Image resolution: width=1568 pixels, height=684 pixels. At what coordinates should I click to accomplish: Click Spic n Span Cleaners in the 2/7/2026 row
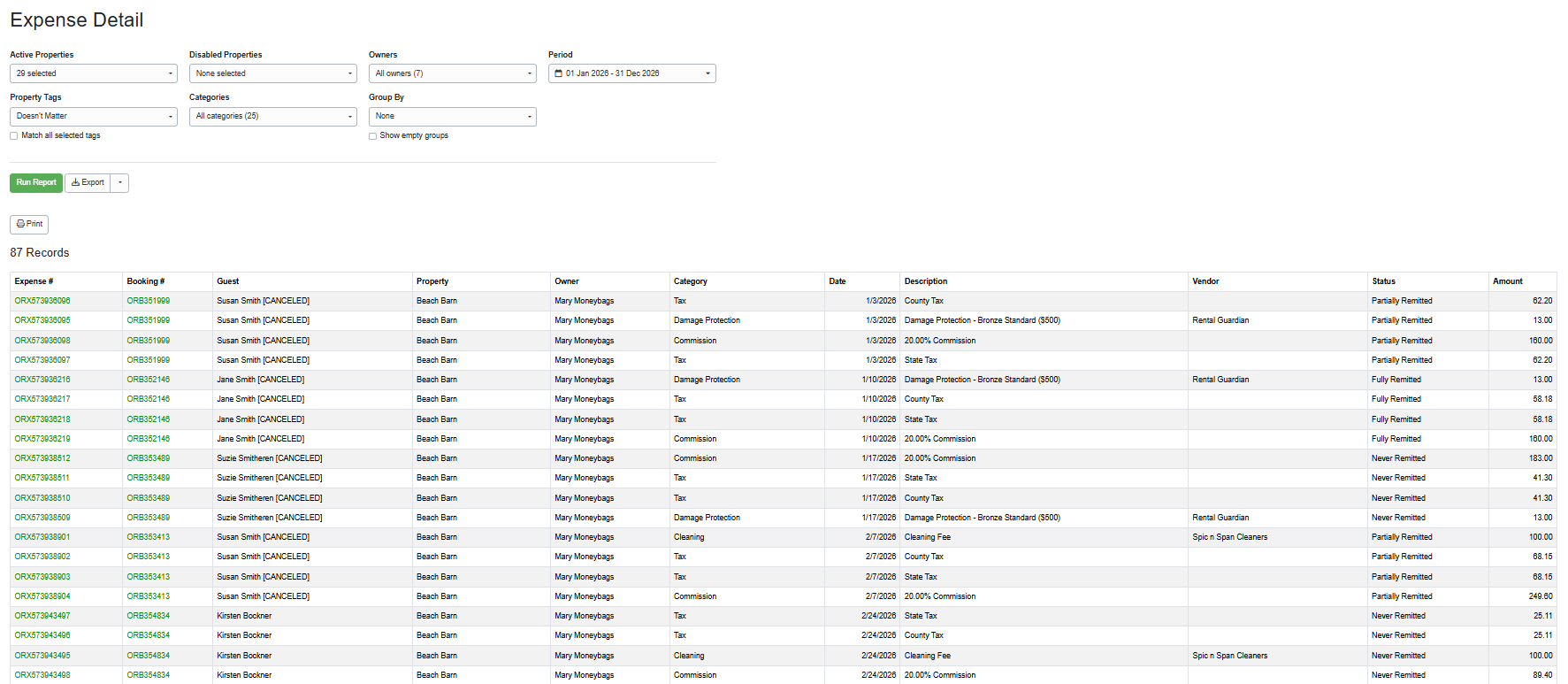1230,537
